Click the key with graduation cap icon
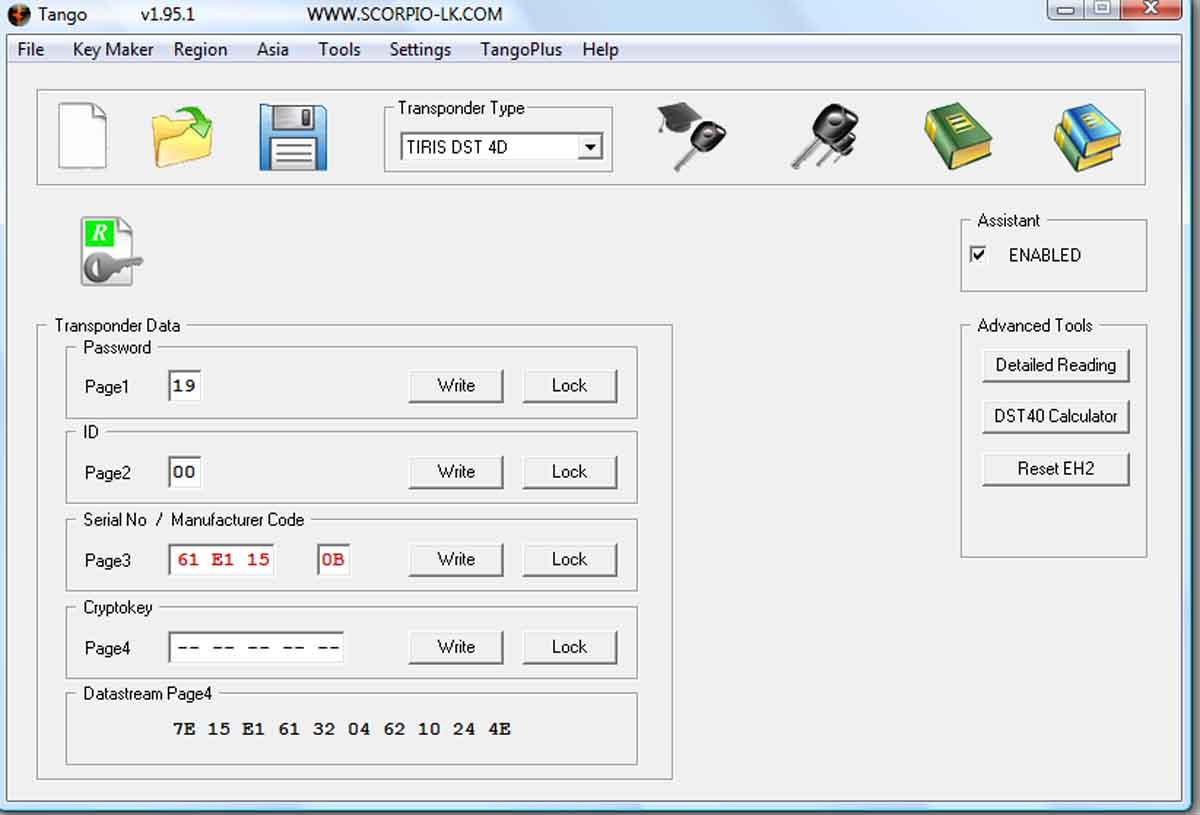Viewport: 1200px width, 815px height. [x=691, y=137]
